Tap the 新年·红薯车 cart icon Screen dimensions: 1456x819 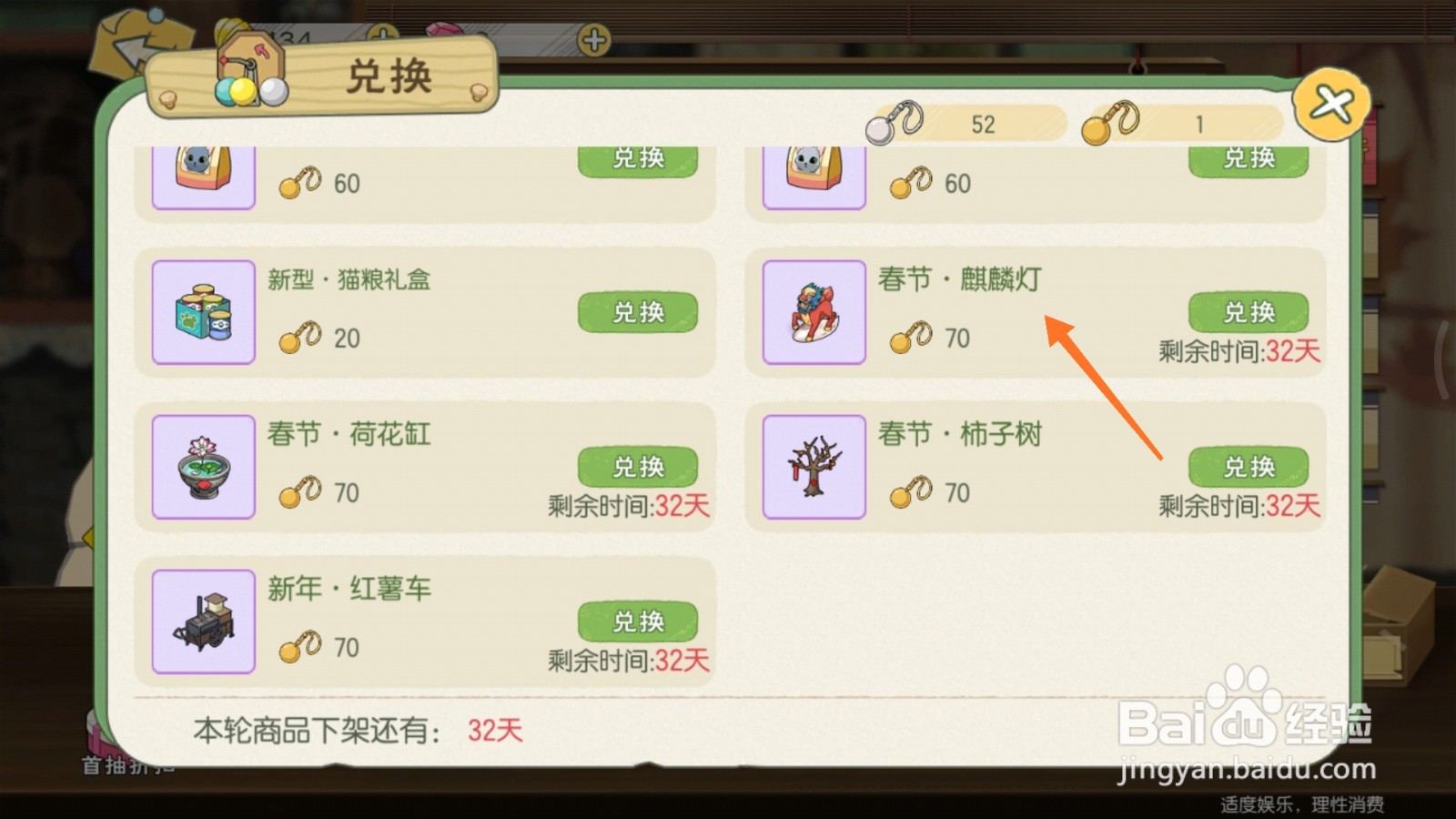click(203, 622)
